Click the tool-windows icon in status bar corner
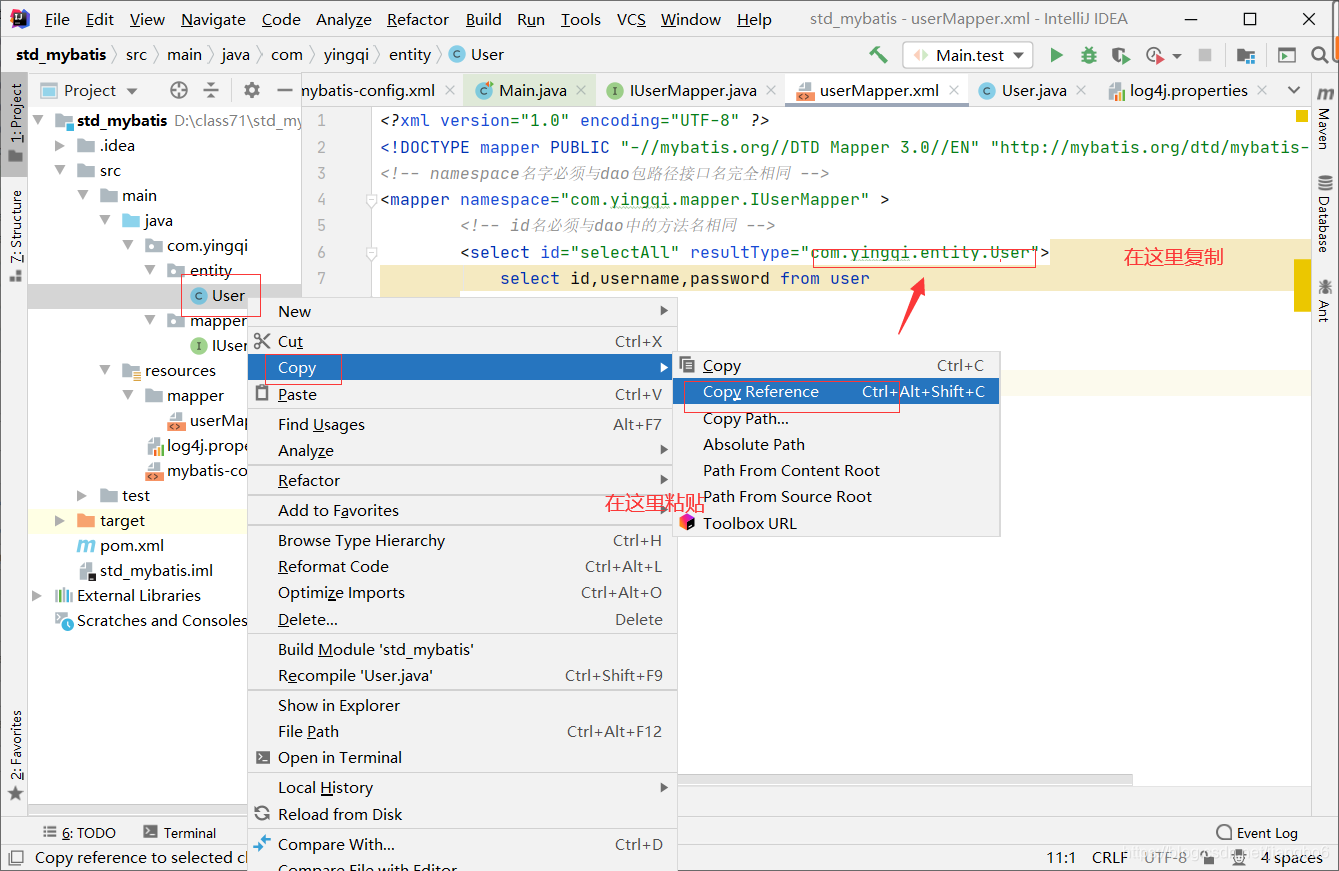This screenshot has height=871, width=1339. click(15, 857)
